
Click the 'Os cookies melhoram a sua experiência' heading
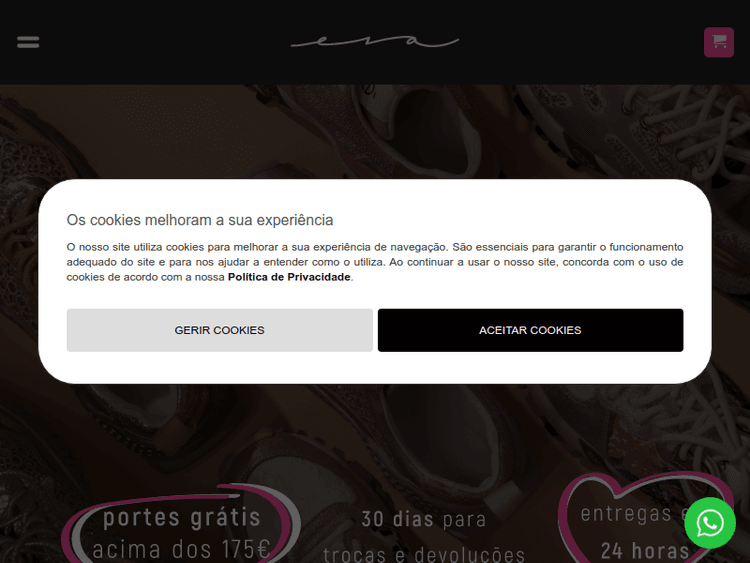pos(199,220)
